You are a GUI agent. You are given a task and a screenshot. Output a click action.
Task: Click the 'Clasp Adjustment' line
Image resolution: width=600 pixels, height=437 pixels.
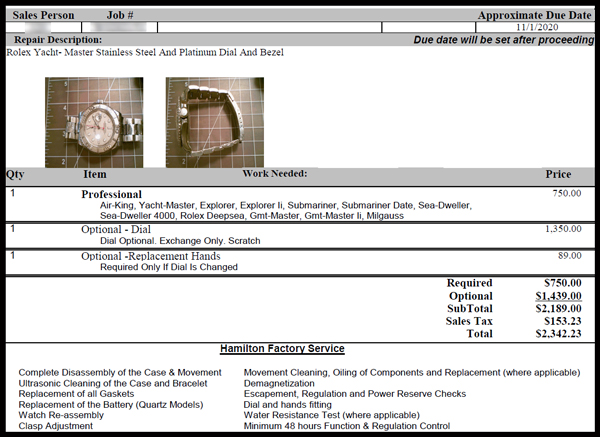coord(55,426)
